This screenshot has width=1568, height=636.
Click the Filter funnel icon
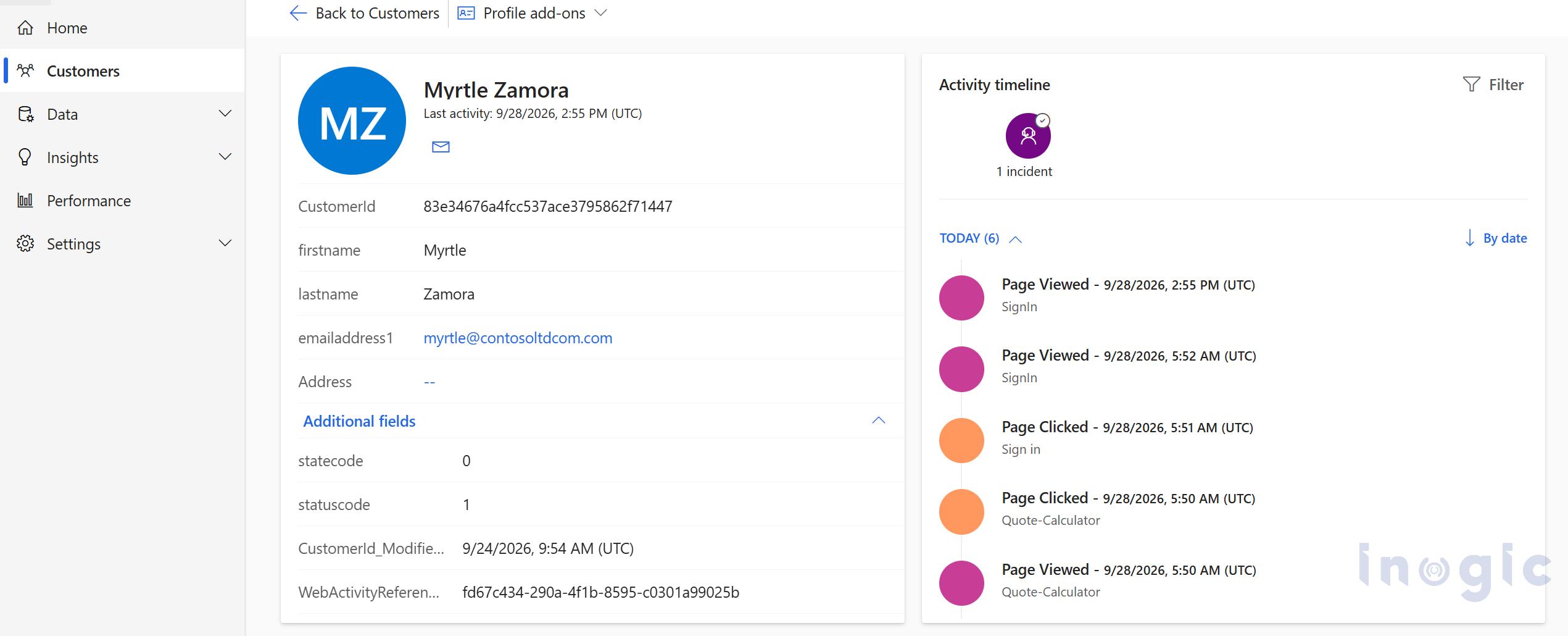(x=1471, y=84)
